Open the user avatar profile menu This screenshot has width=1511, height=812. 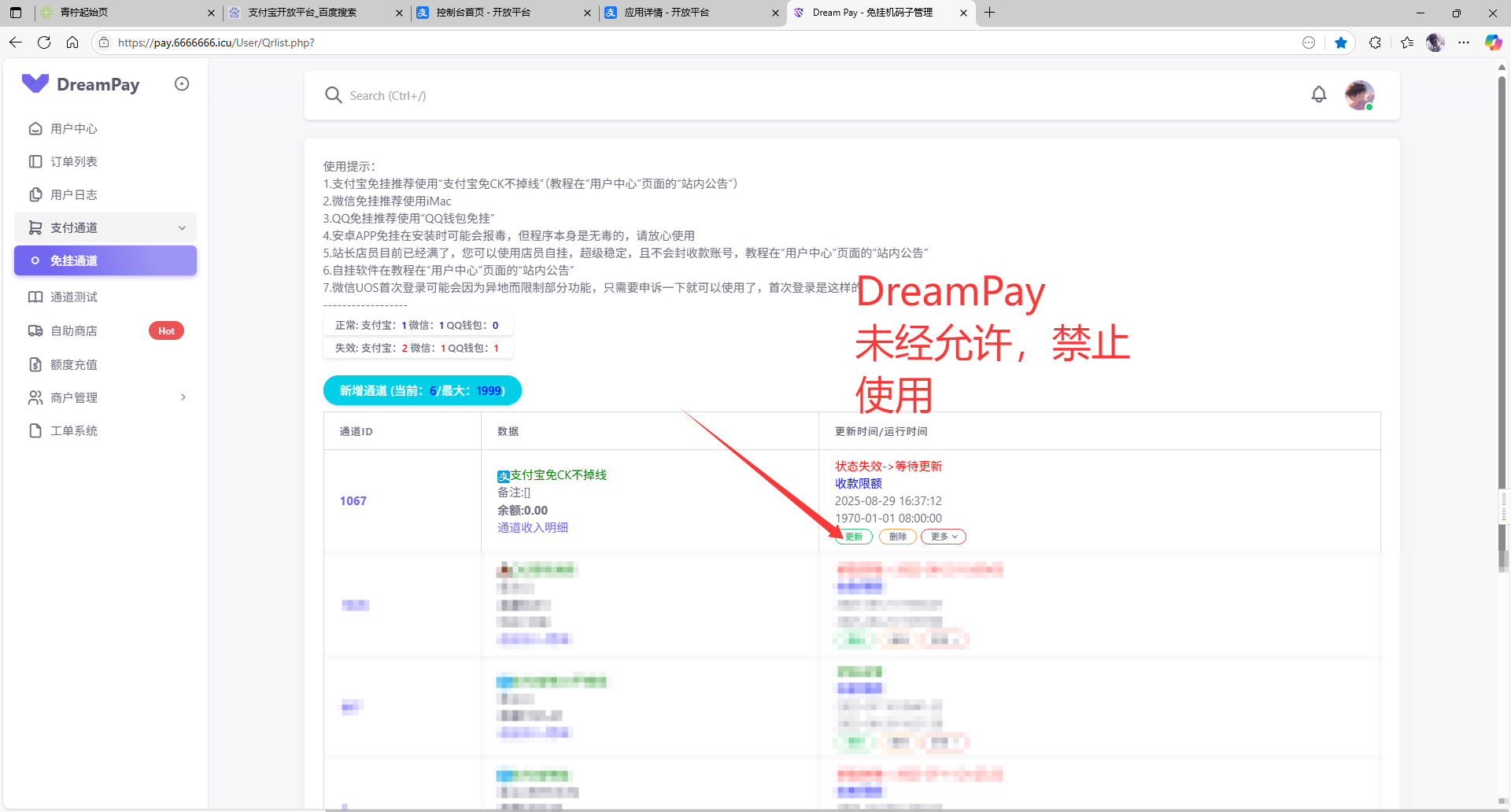[x=1359, y=95]
